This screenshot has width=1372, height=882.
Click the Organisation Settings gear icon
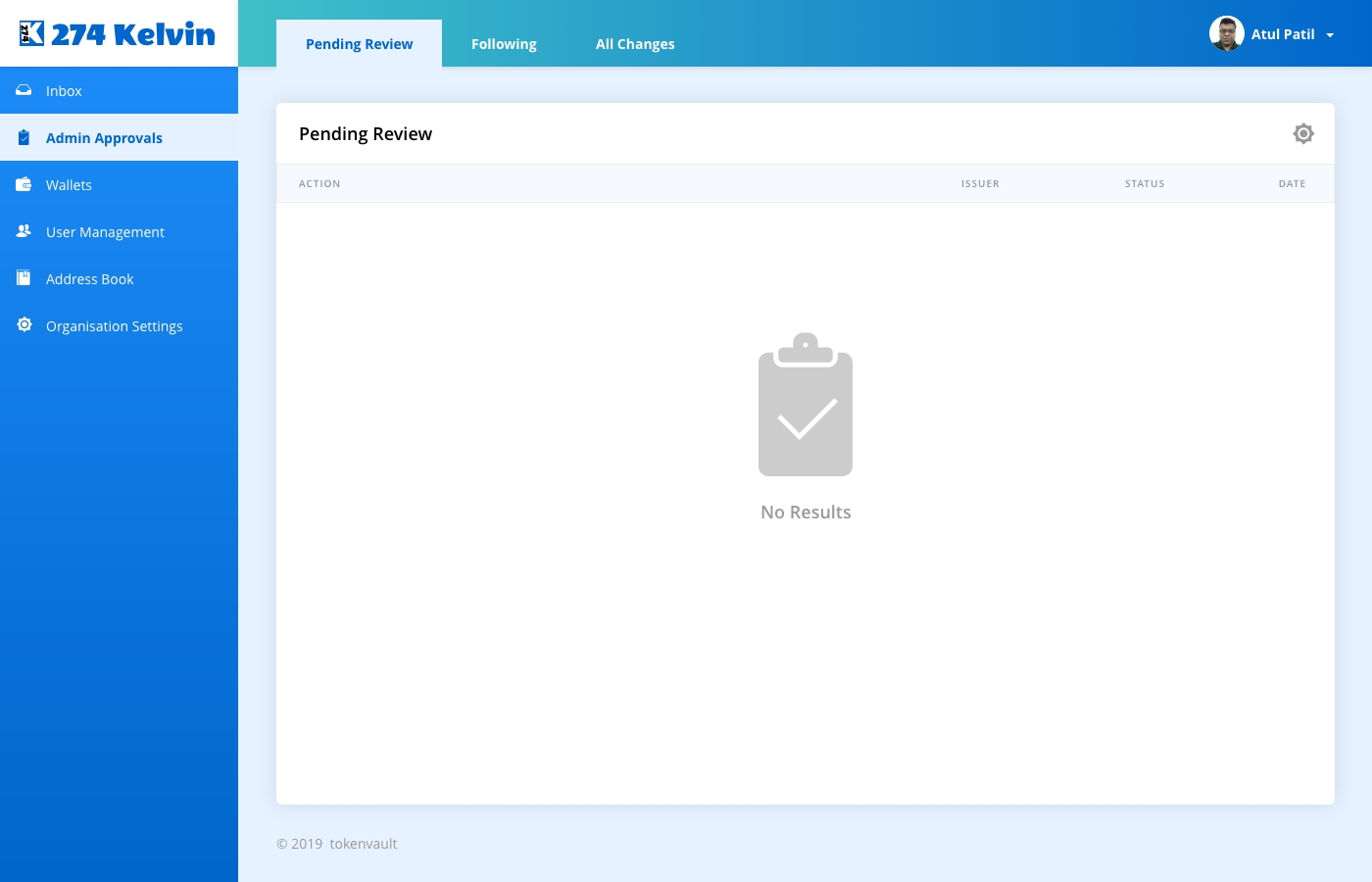[24, 325]
